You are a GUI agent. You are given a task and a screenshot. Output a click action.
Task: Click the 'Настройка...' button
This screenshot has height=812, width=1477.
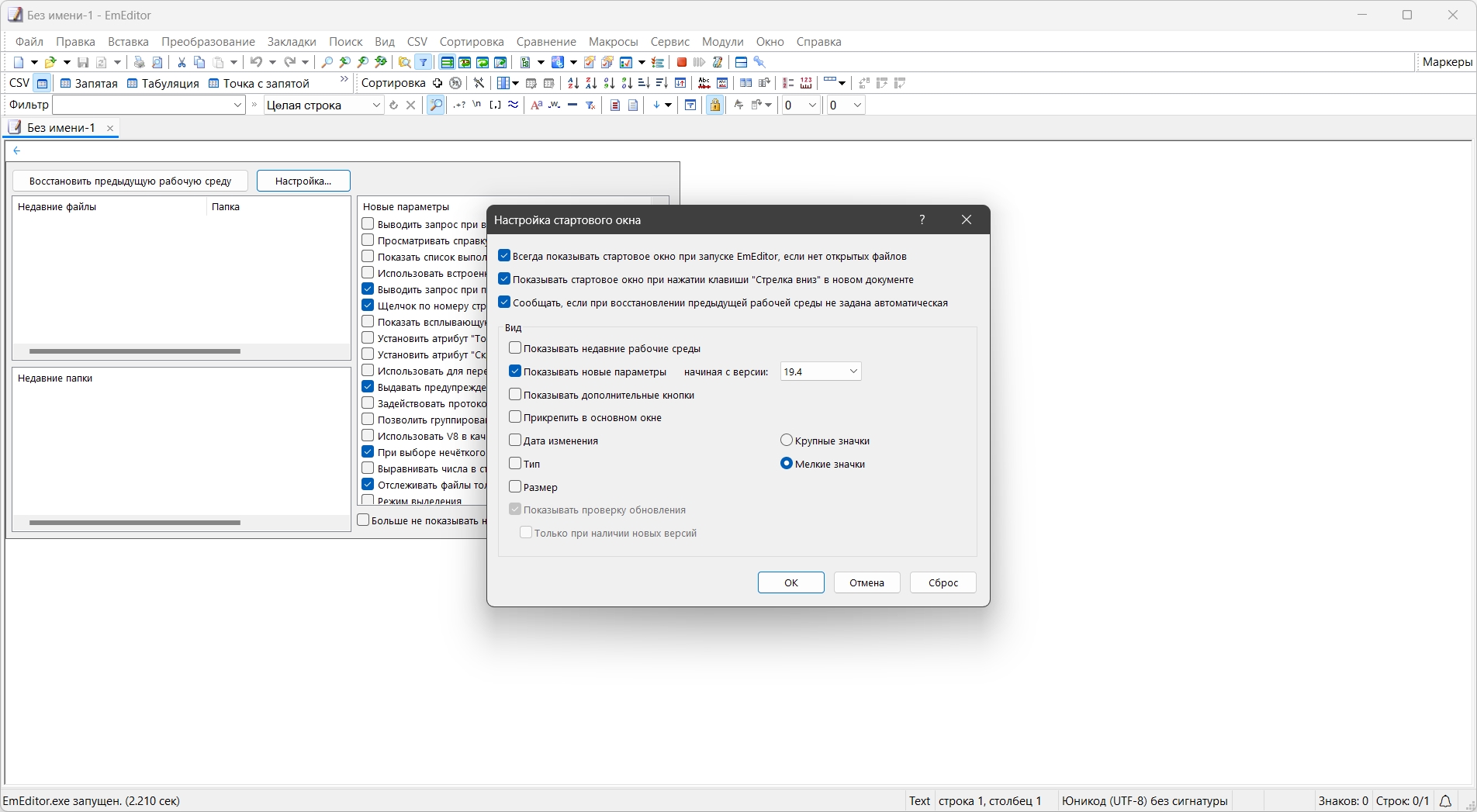pyautogui.click(x=303, y=181)
